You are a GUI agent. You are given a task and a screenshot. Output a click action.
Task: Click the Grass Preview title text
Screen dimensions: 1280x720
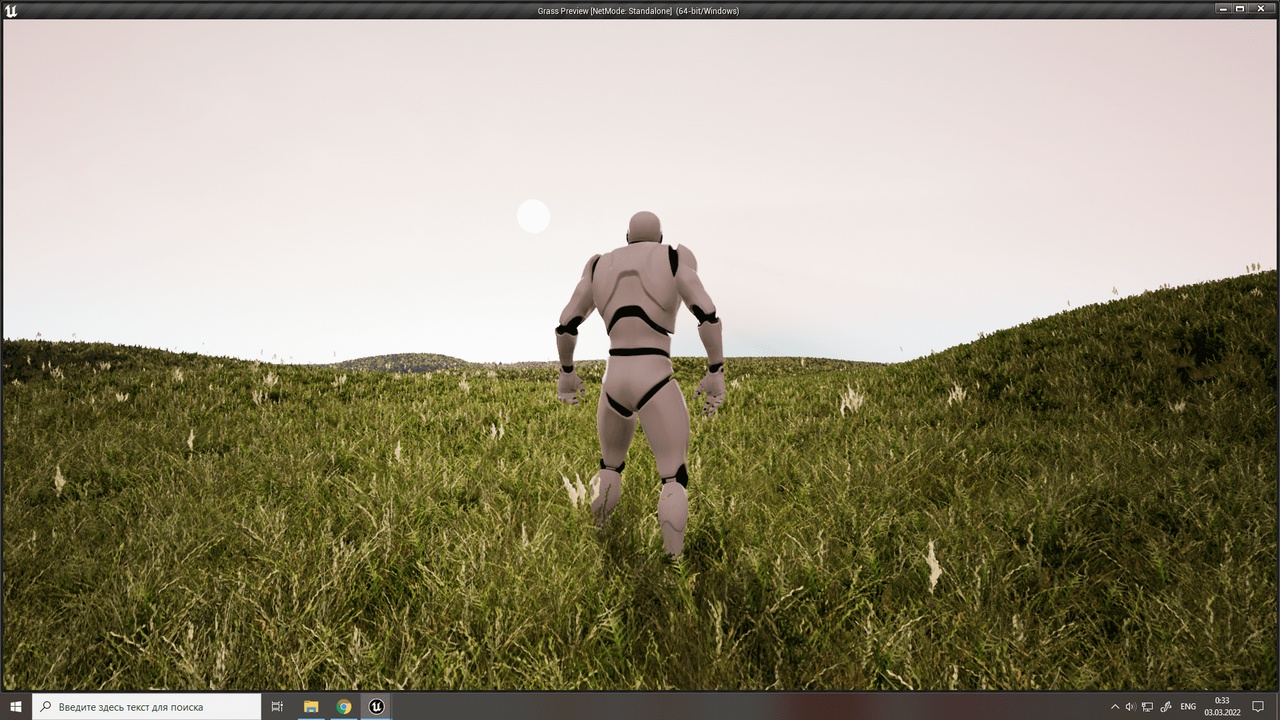click(x=639, y=11)
